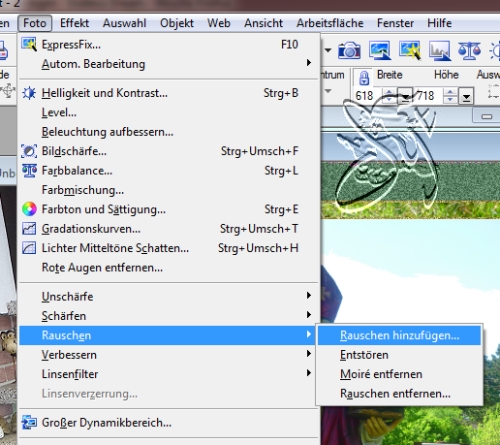This screenshot has width=500, height=445.
Task: Open the Arbeitsfläche menu
Action: [x=330, y=23]
